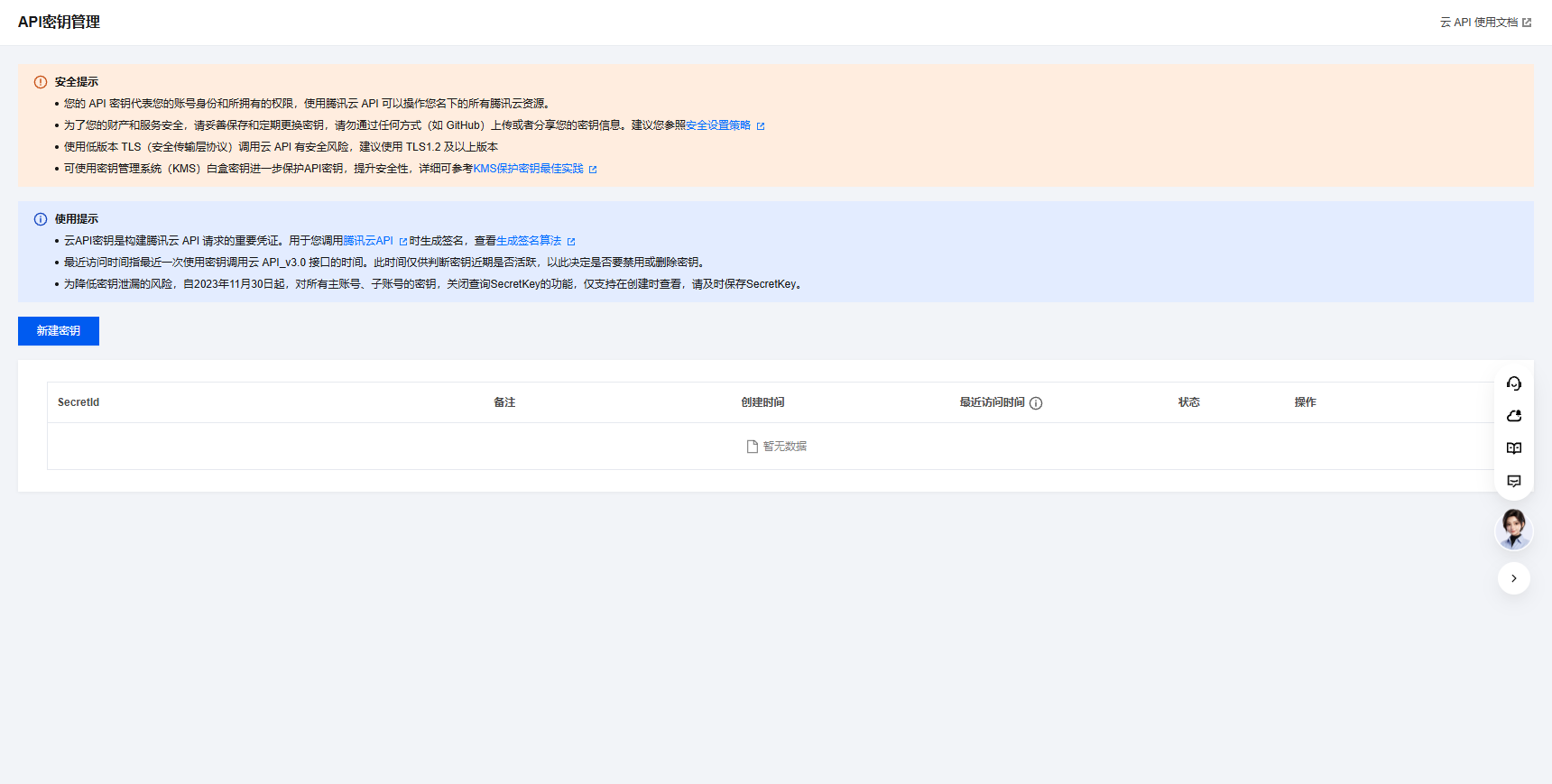Collapse the floating sidebar with the chevron arrow
The width and height of the screenshot is (1552, 784).
click(1514, 578)
